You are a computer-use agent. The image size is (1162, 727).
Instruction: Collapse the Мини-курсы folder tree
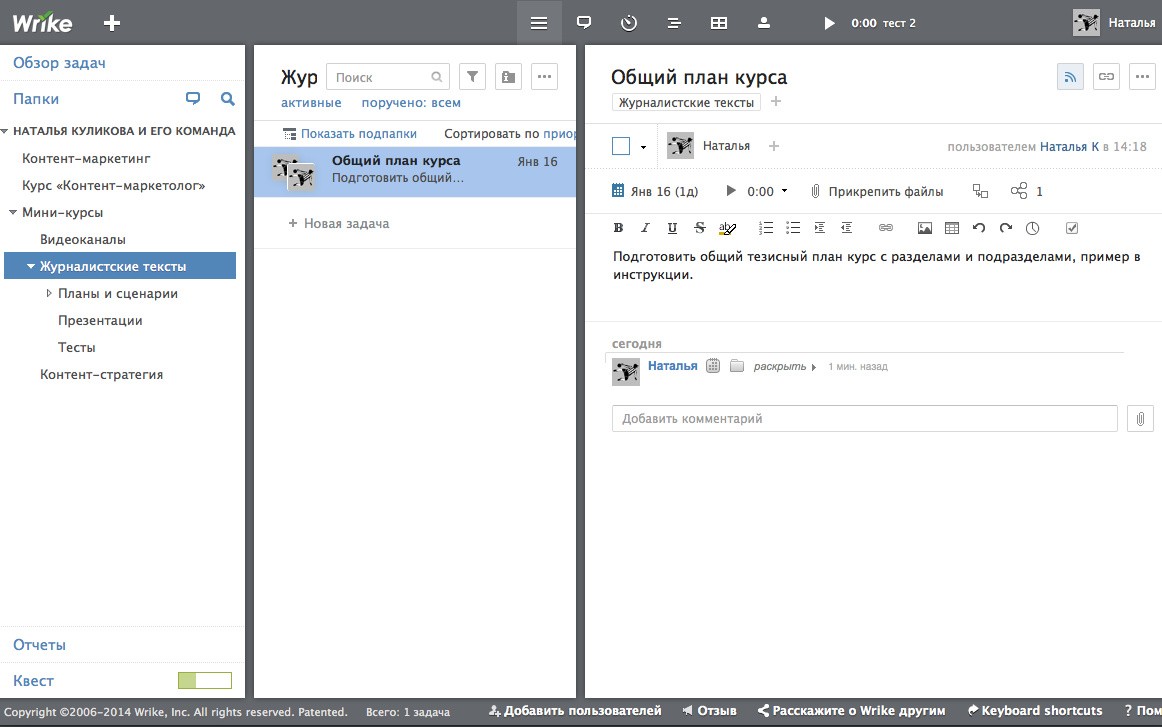13,212
